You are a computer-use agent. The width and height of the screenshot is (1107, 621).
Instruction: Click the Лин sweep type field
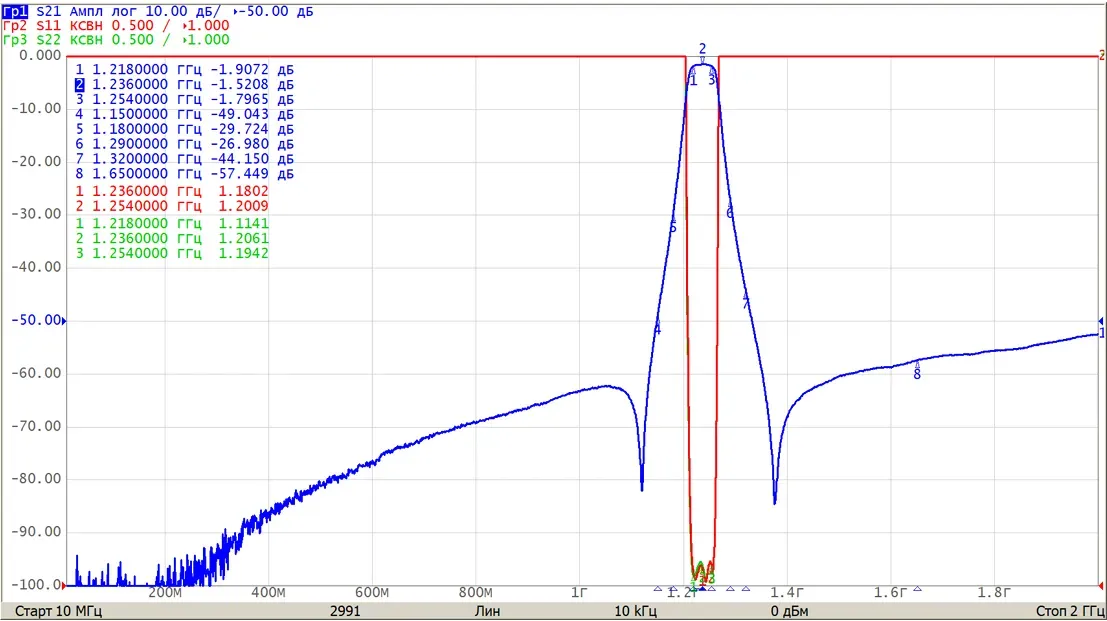pos(487,611)
